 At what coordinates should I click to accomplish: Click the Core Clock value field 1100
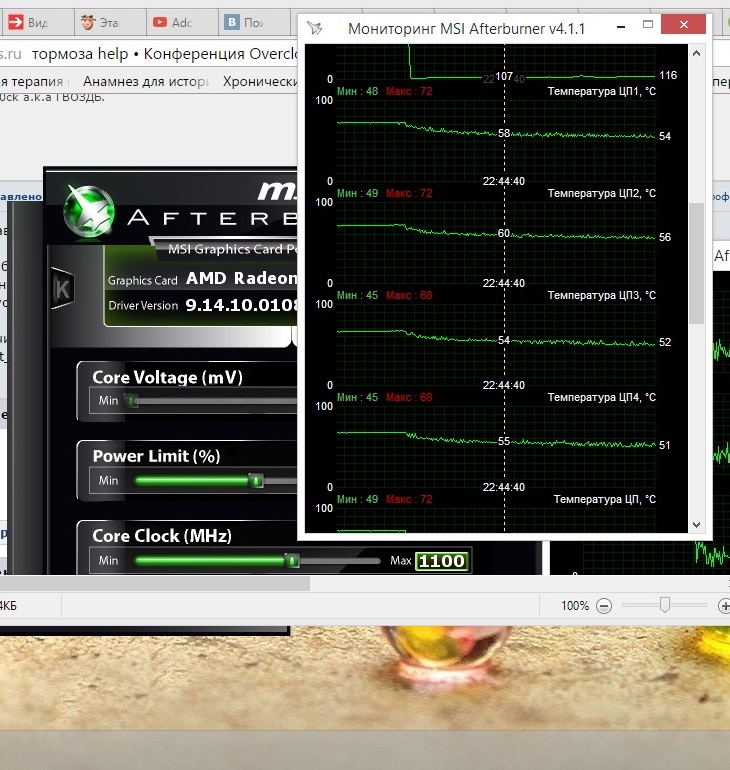click(441, 561)
